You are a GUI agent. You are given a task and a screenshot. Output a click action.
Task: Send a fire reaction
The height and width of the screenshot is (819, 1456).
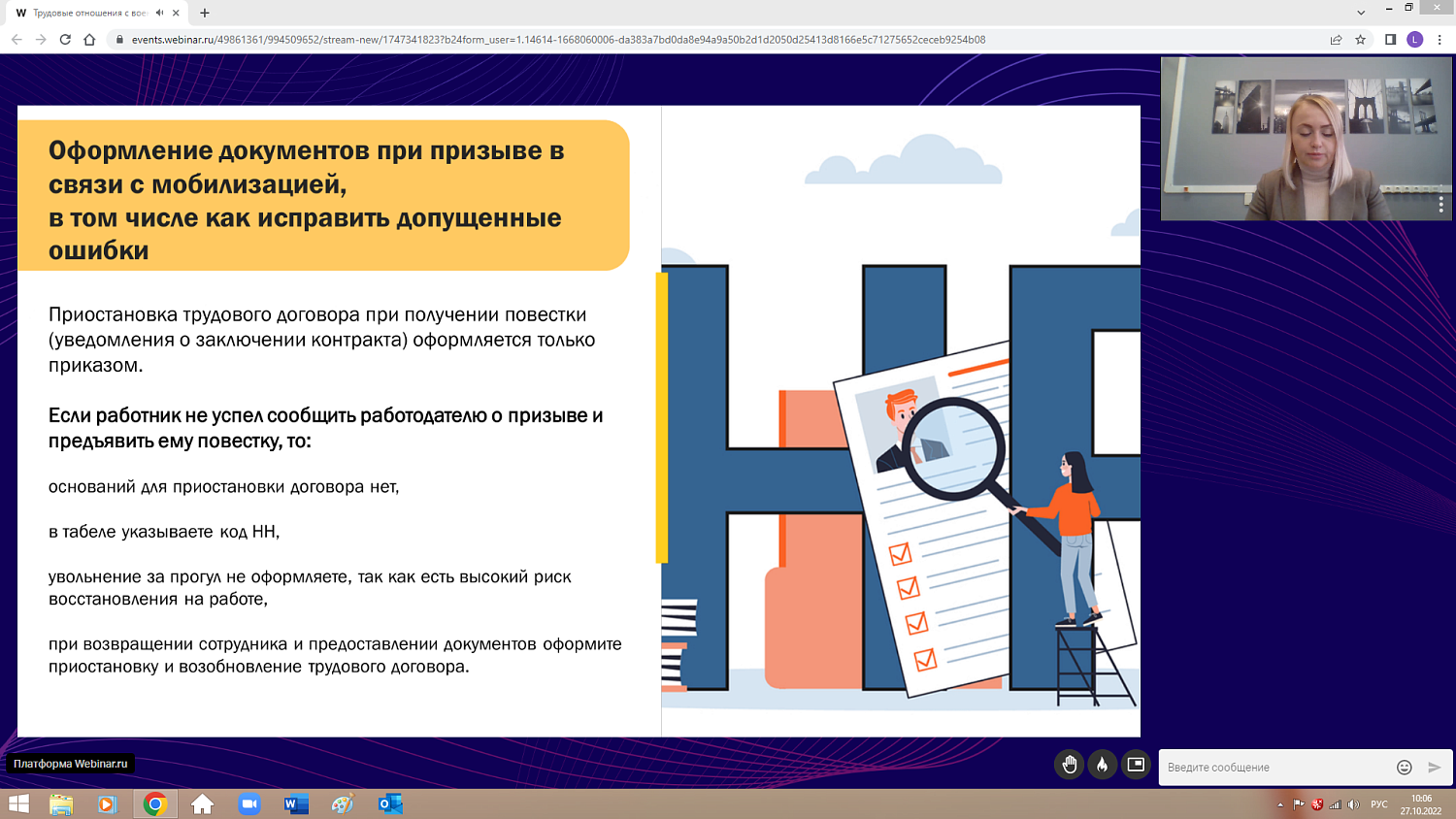coord(1102,765)
